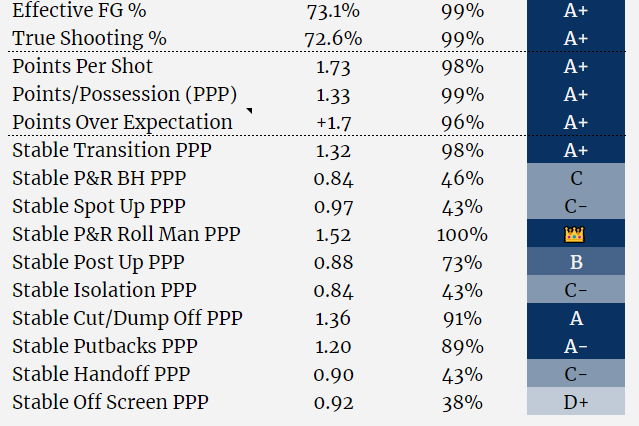Click the A grade cell for Cut/Dump Off
The image size is (639, 426).
point(575,319)
